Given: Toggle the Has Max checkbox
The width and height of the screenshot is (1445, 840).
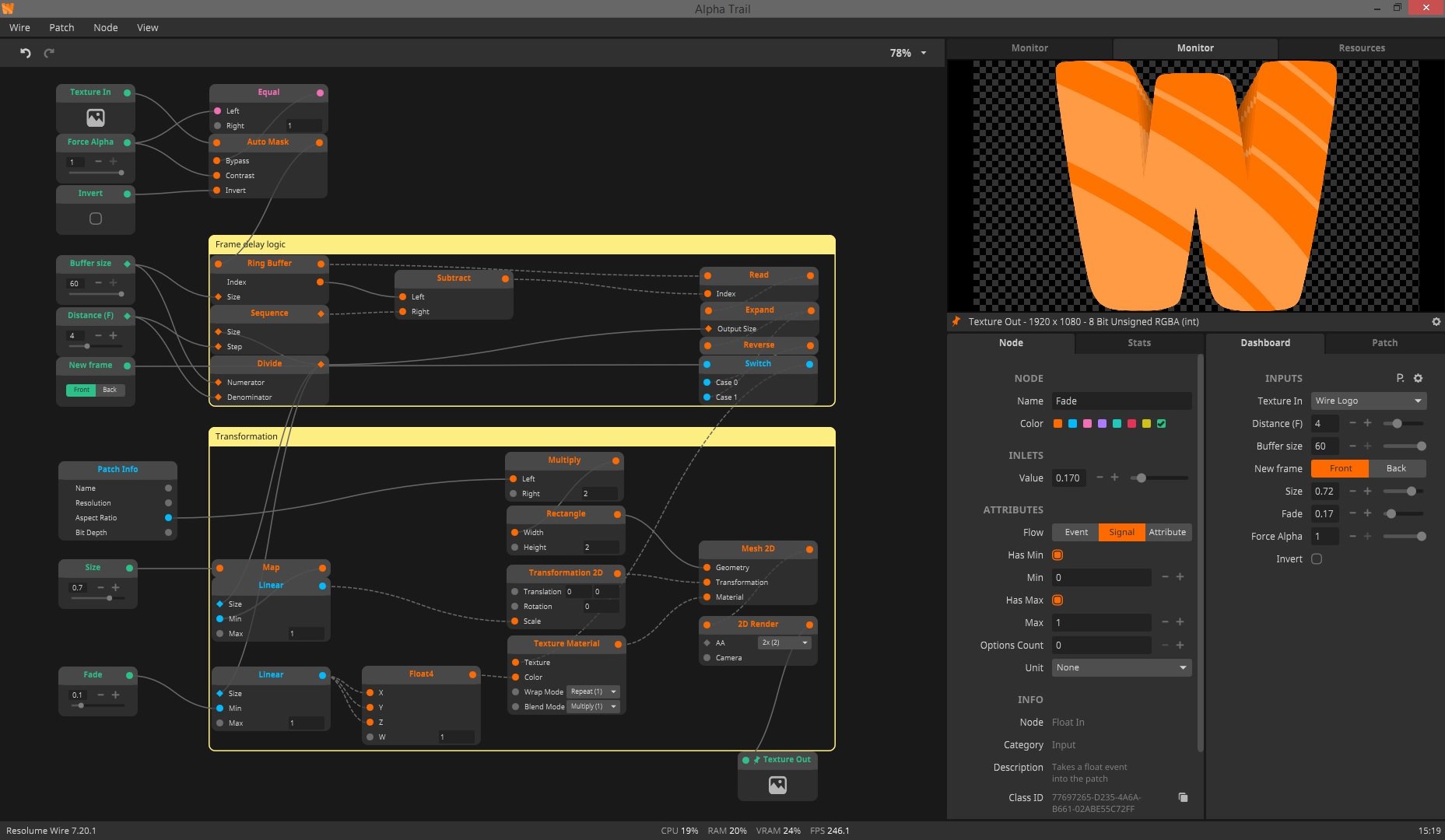Looking at the screenshot, I should [1057, 600].
